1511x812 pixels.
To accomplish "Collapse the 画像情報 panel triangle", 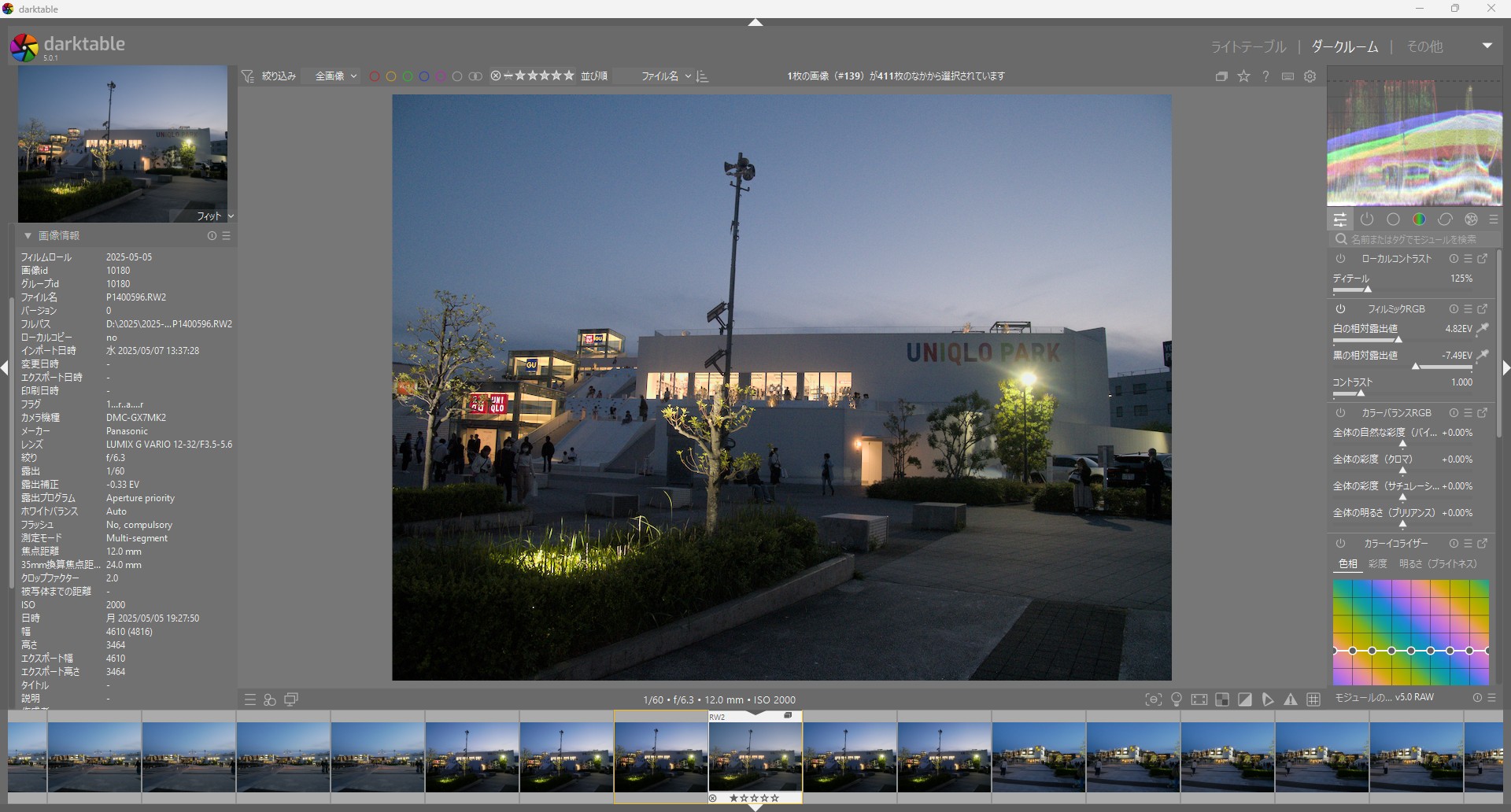I will click(28, 236).
